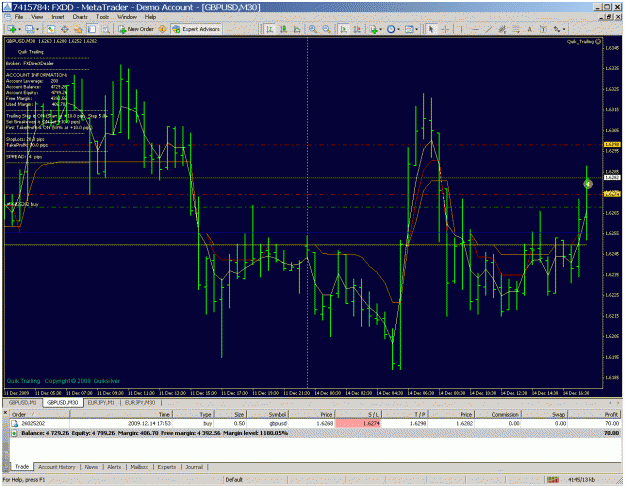Sort the trades by Order column header
Viewport: 625px width, 486px height.
pos(39,414)
